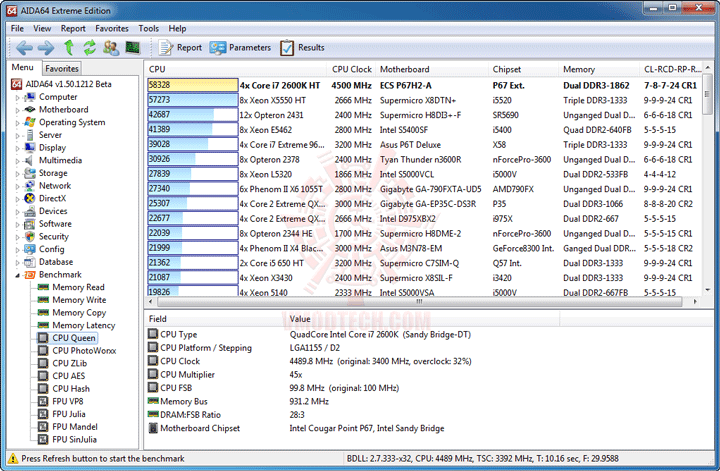This screenshot has width=720, height=471.
Task: Open the Parameters toolbar button
Action: click(x=240, y=48)
